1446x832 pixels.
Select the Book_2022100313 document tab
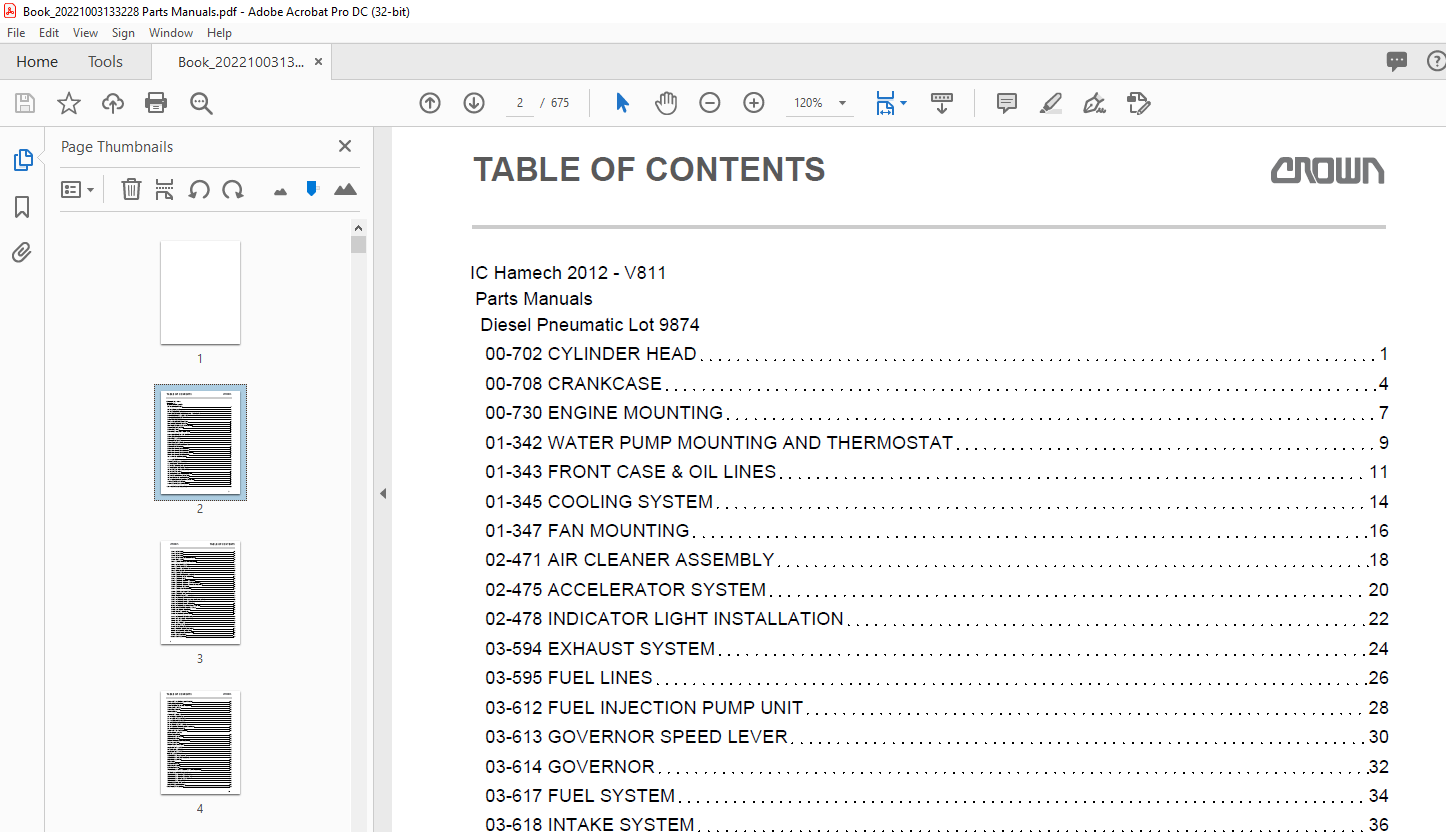[x=240, y=62]
